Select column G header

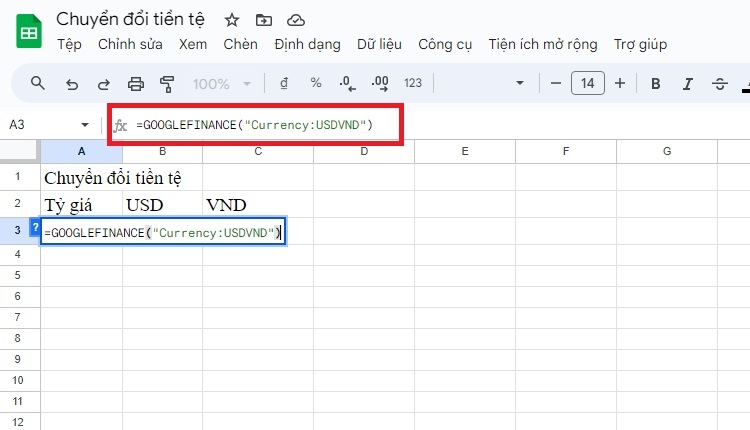click(x=667, y=152)
